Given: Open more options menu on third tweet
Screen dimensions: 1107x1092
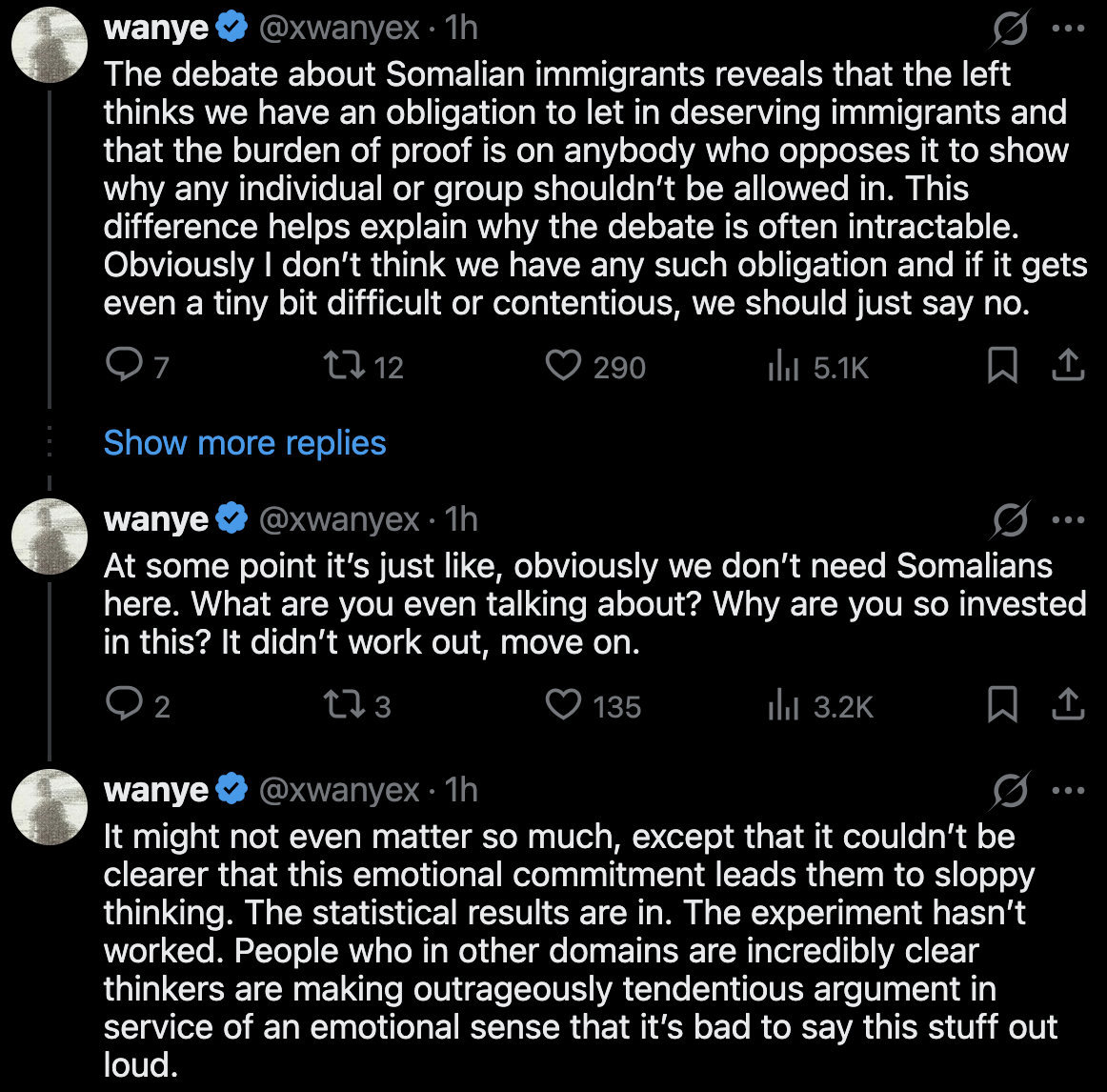Looking at the screenshot, I should pyautogui.click(x=1068, y=791).
